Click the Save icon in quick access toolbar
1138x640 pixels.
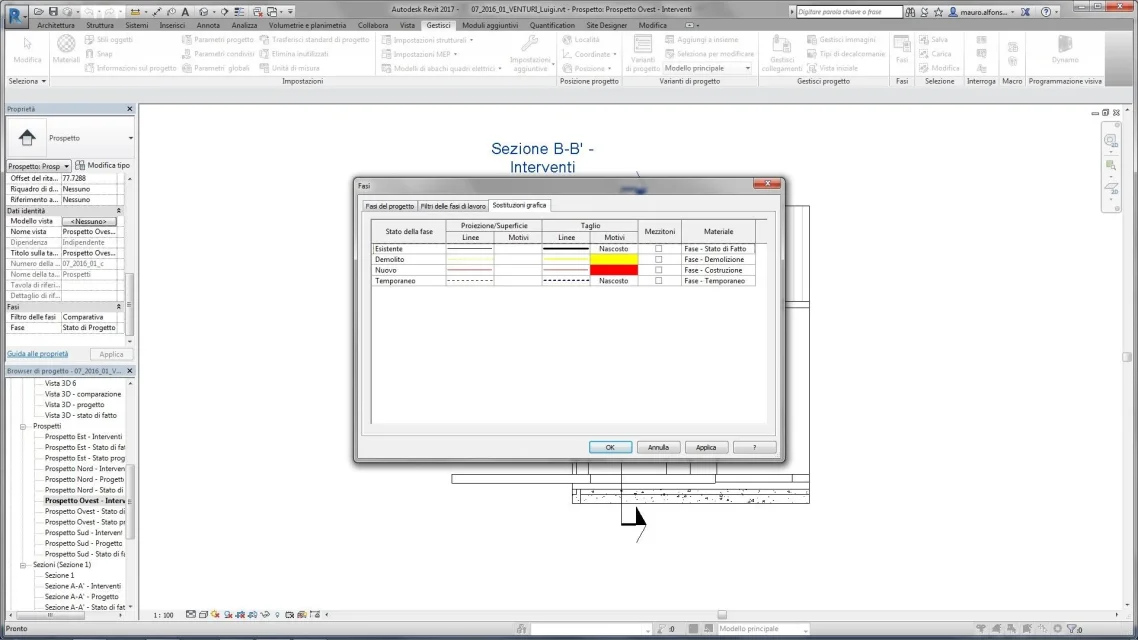[x=53, y=12]
